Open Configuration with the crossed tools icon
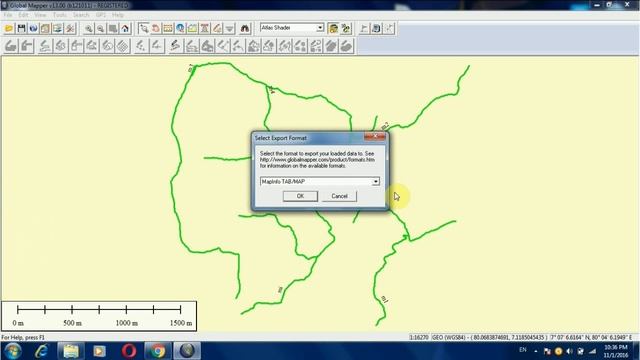 pos(70,29)
